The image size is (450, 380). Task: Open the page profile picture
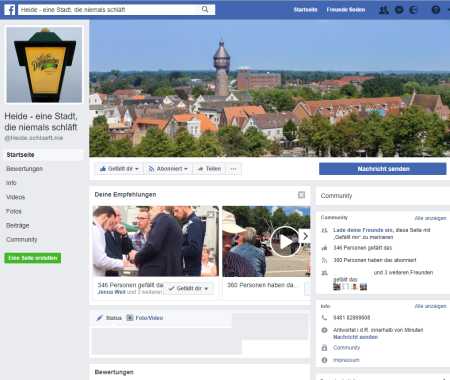click(x=44, y=65)
